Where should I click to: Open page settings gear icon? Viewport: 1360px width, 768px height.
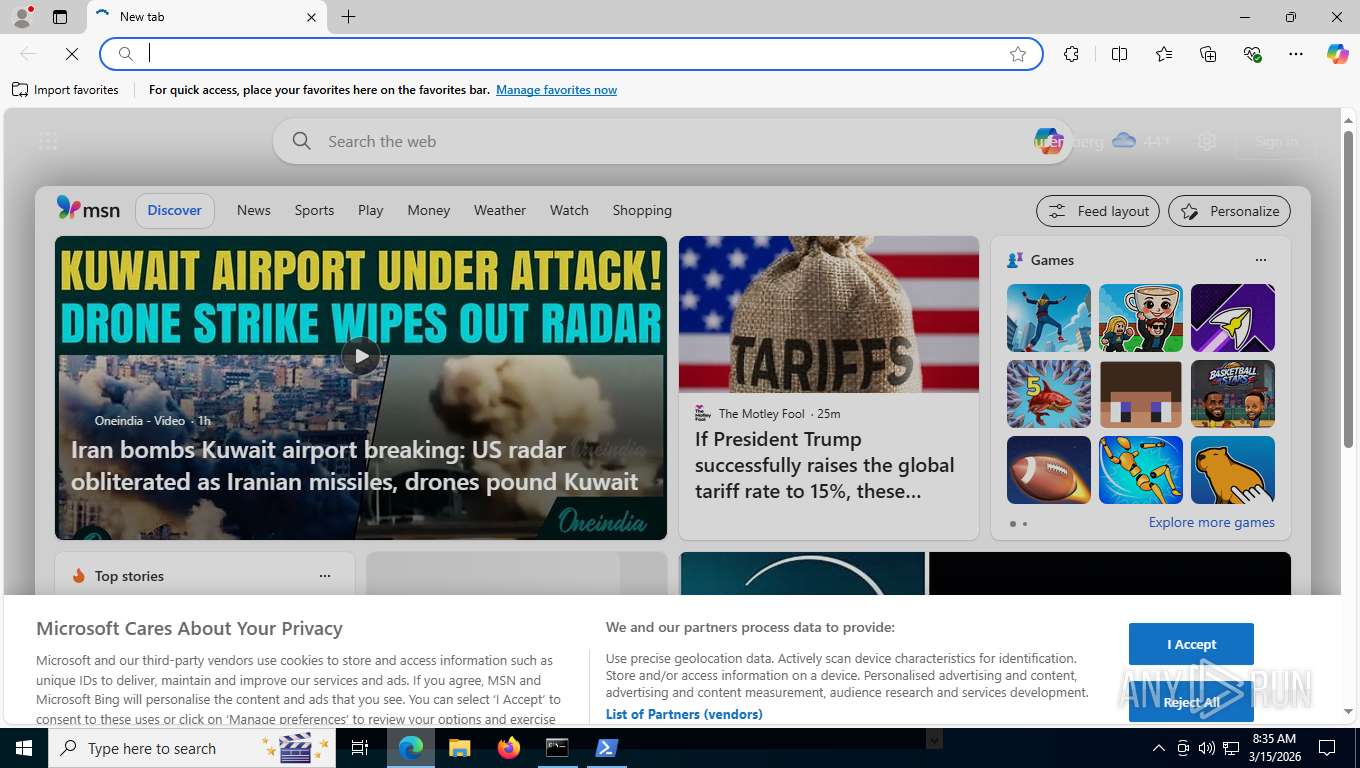1207,141
